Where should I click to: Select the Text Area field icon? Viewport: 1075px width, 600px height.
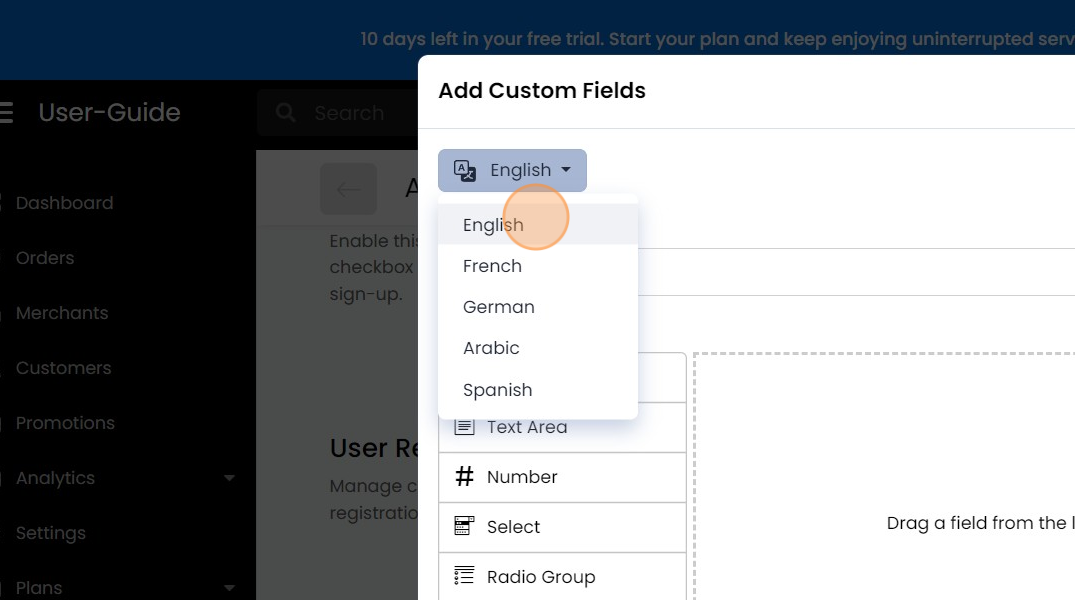click(463, 425)
